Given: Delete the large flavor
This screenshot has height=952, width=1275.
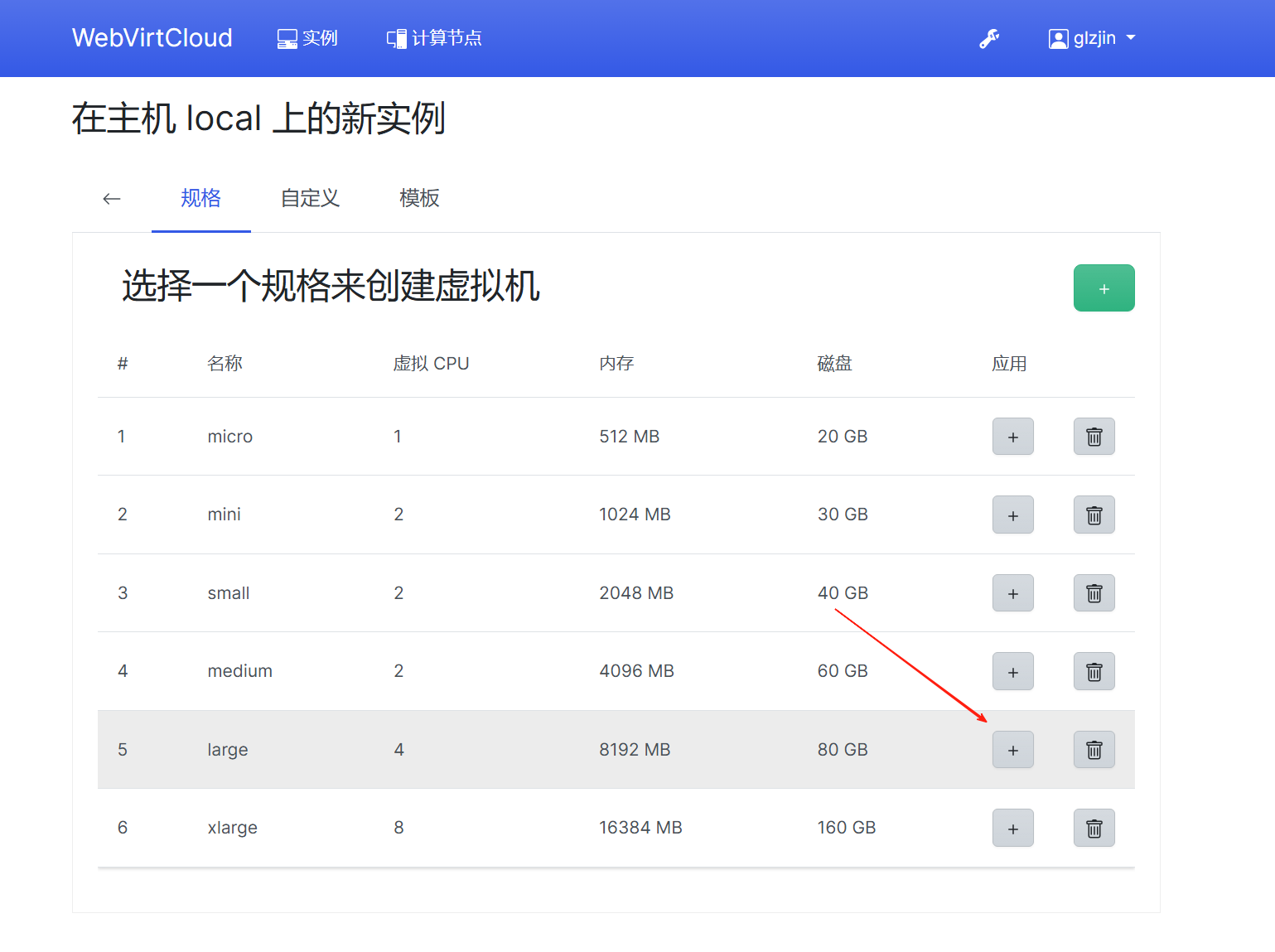Looking at the screenshot, I should point(1094,750).
